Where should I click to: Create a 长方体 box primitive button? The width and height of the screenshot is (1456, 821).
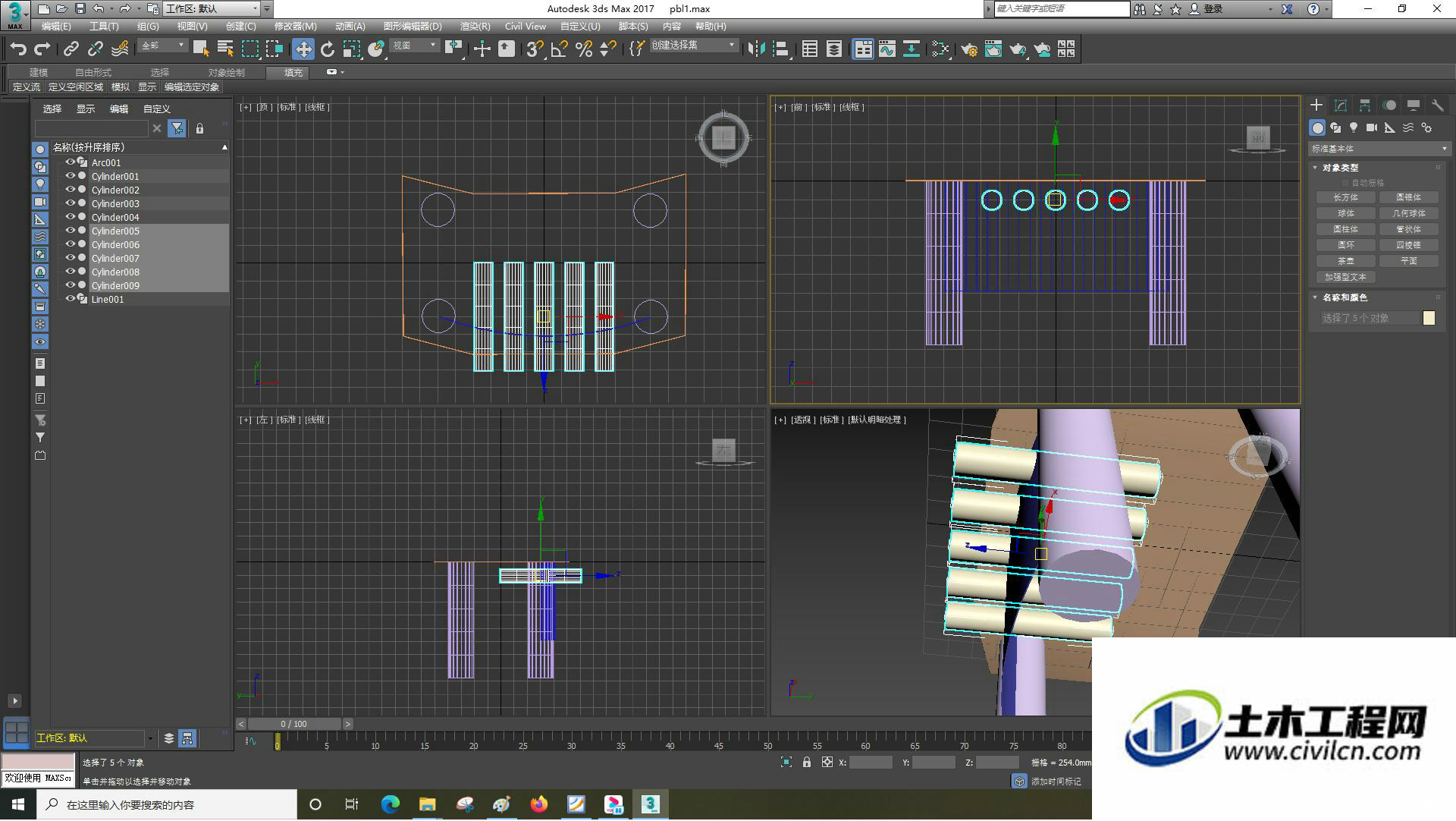pos(1346,197)
